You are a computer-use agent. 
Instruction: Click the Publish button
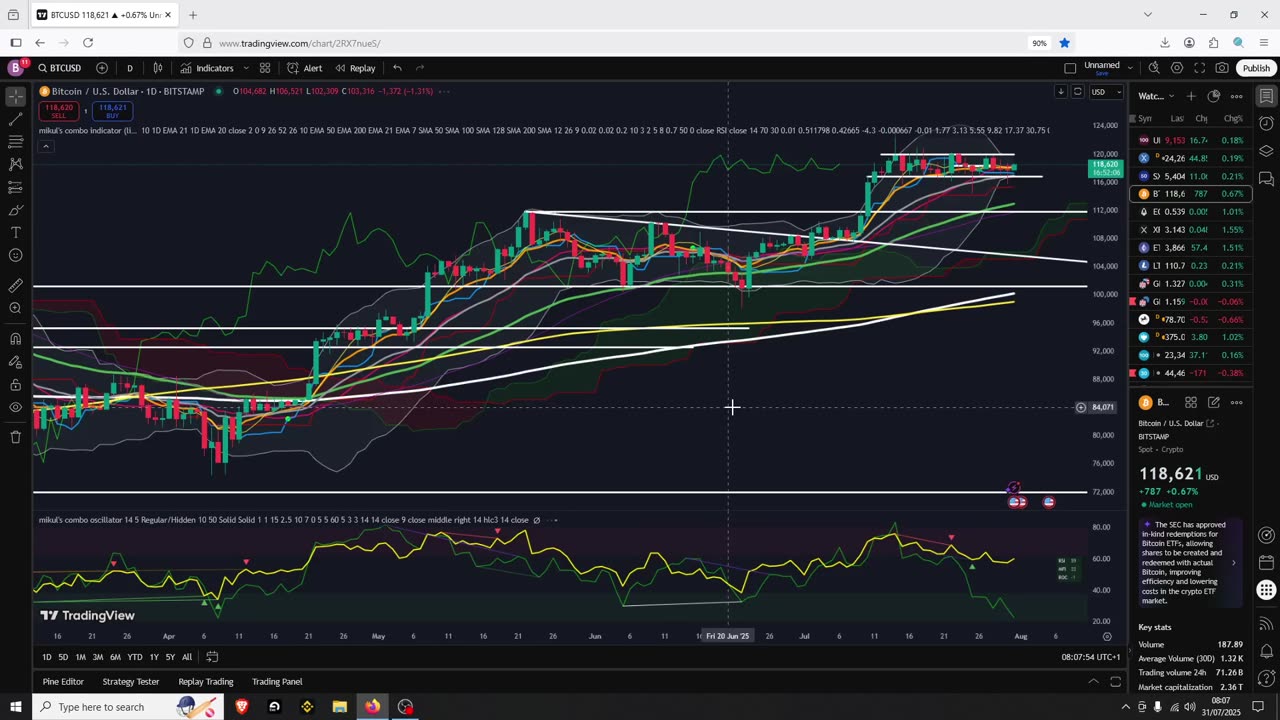tap(1256, 68)
